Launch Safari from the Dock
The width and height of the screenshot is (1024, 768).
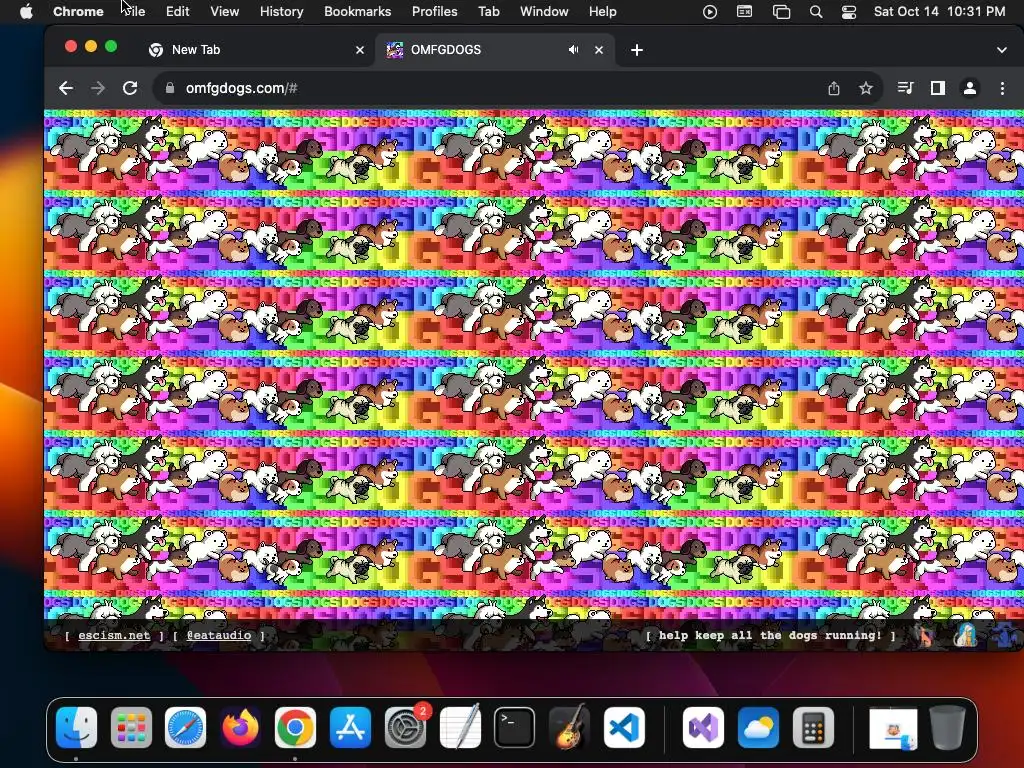click(185, 728)
